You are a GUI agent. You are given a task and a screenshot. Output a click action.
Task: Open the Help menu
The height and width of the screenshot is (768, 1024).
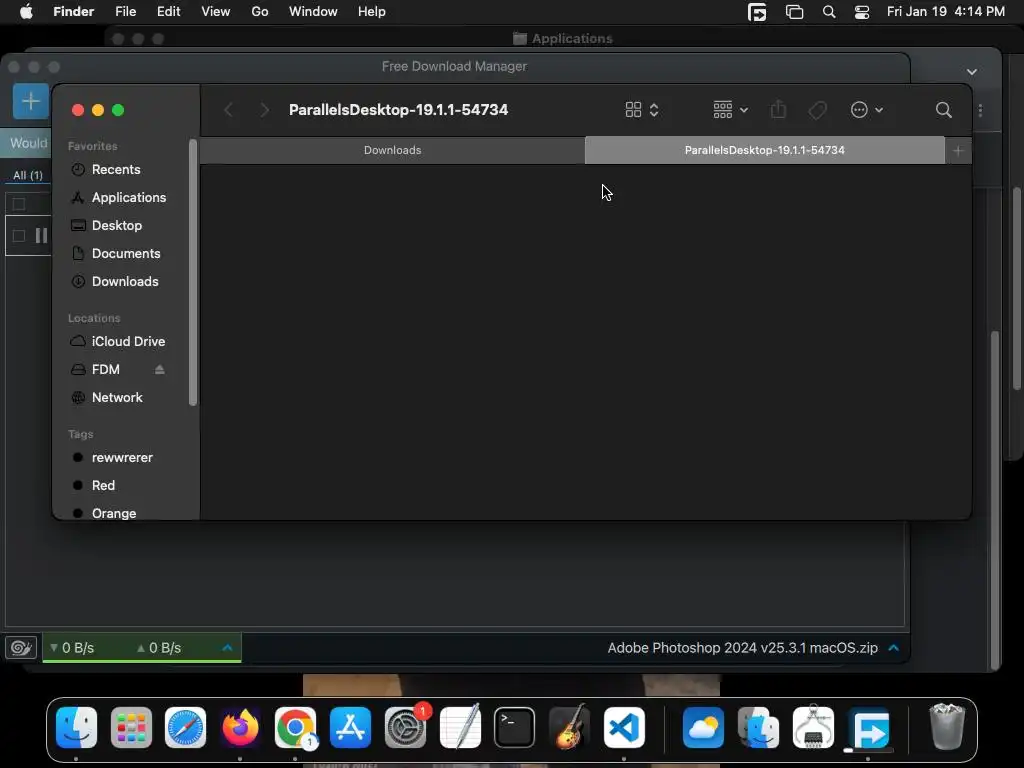pos(372,12)
